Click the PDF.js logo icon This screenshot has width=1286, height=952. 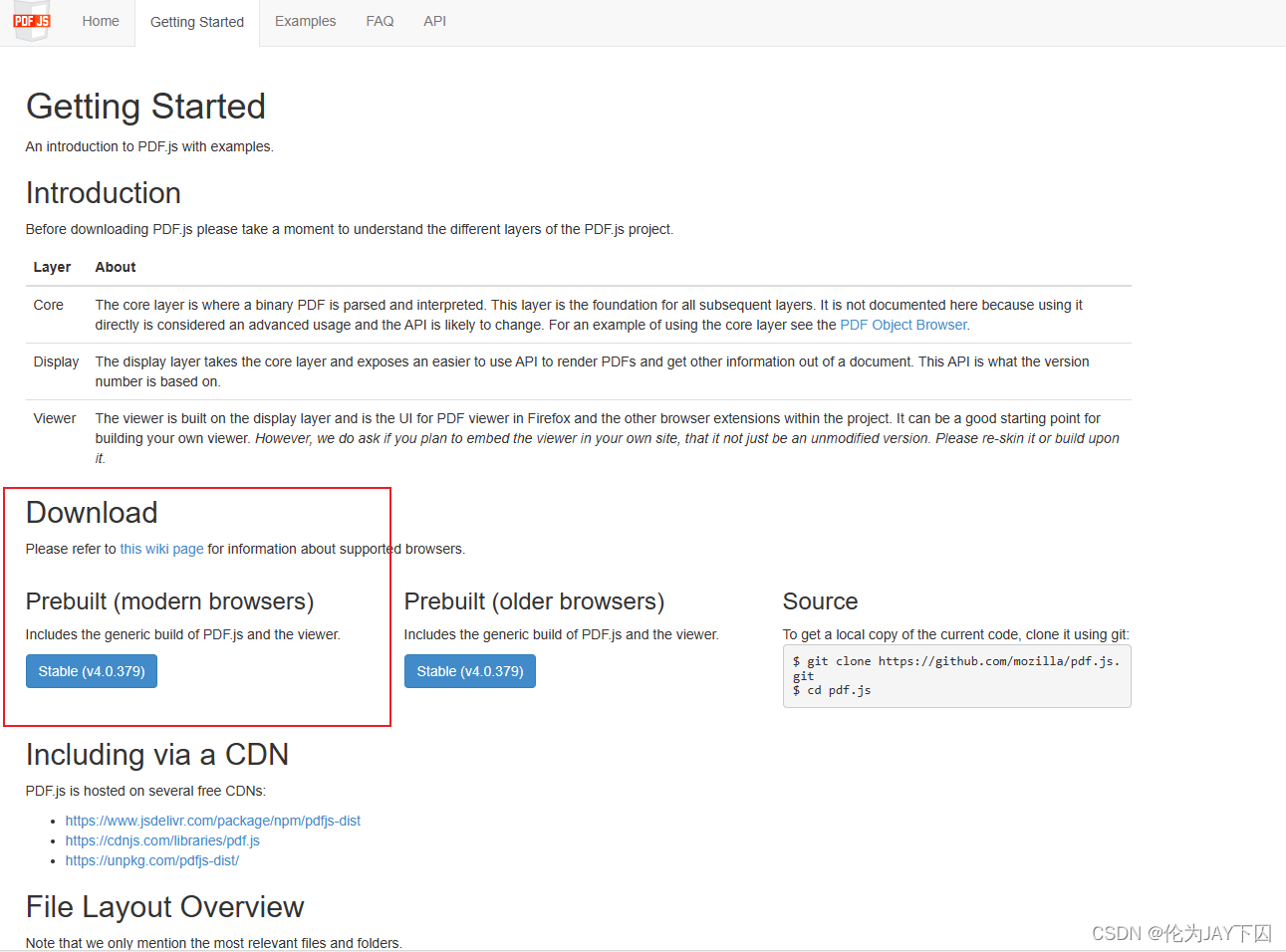(31, 21)
